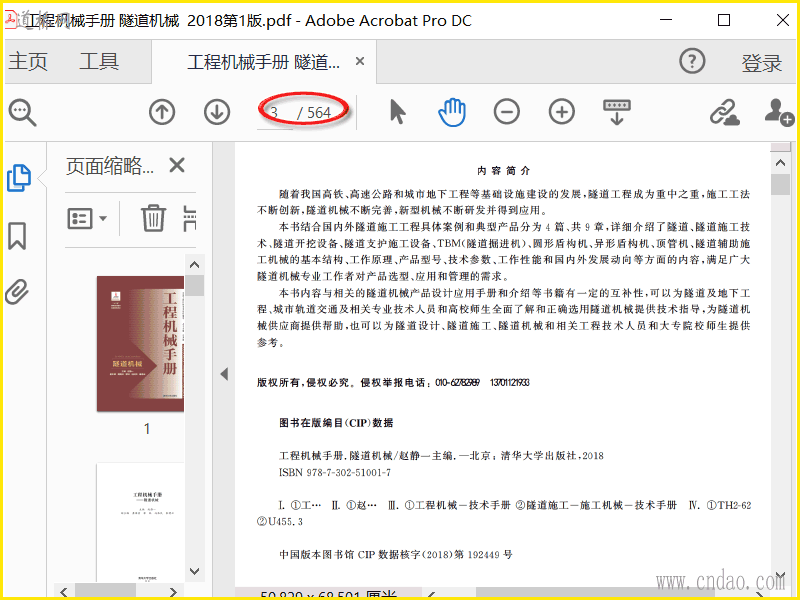Open the bookmarks panel icon

tap(17, 236)
